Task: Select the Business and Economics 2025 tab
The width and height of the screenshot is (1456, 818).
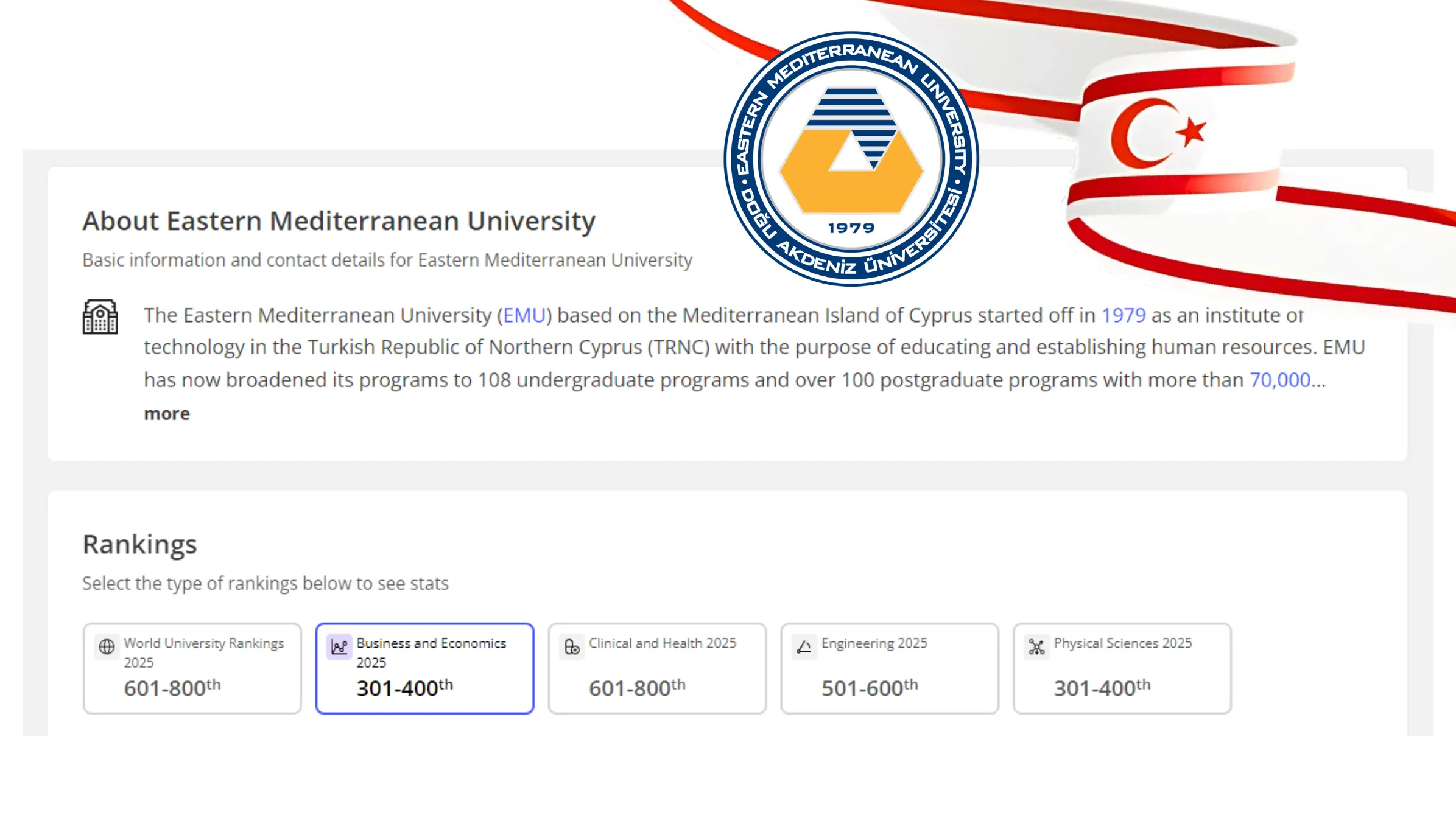Action: (425, 668)
